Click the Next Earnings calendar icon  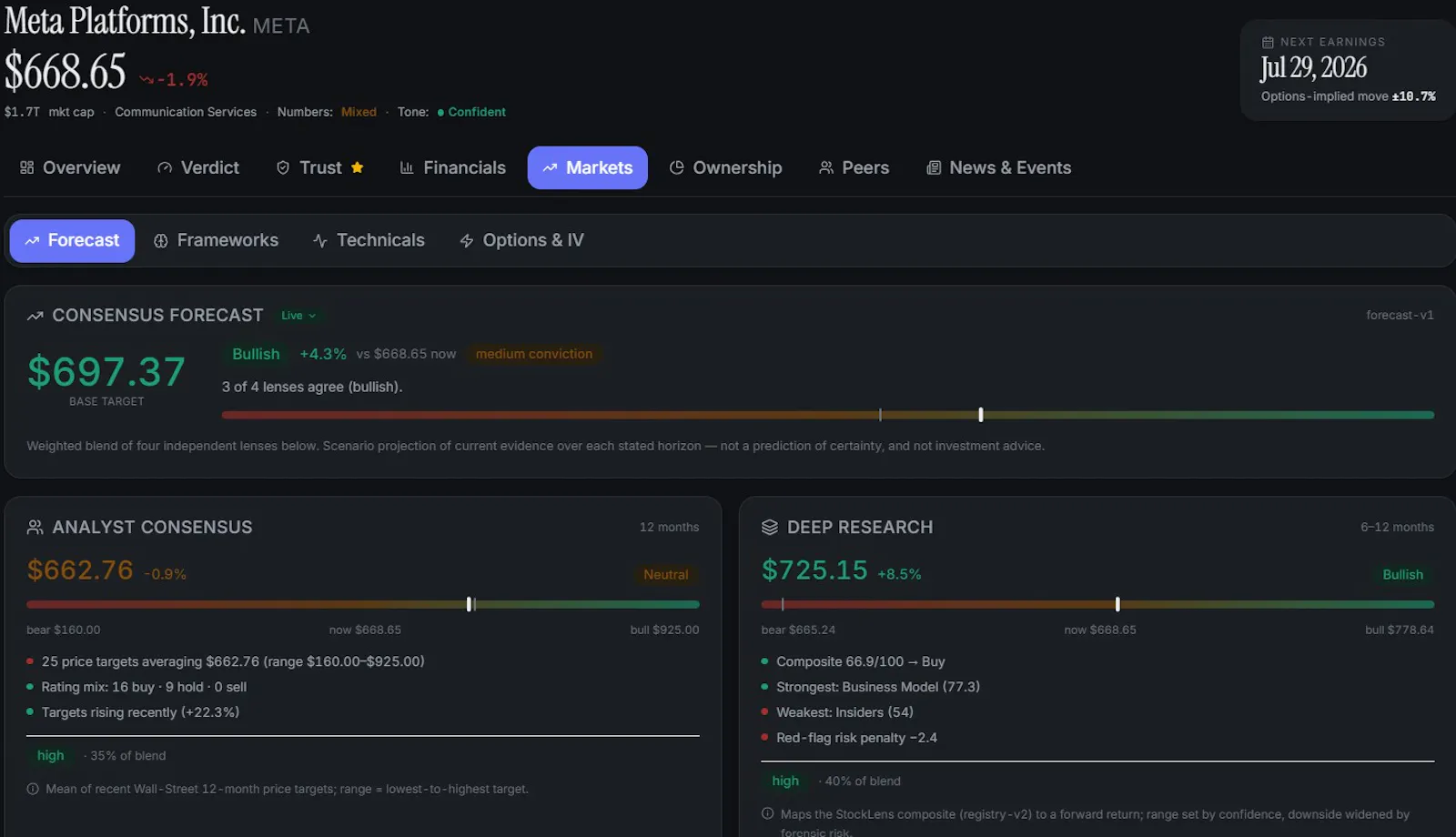(x=1268, y=42)
